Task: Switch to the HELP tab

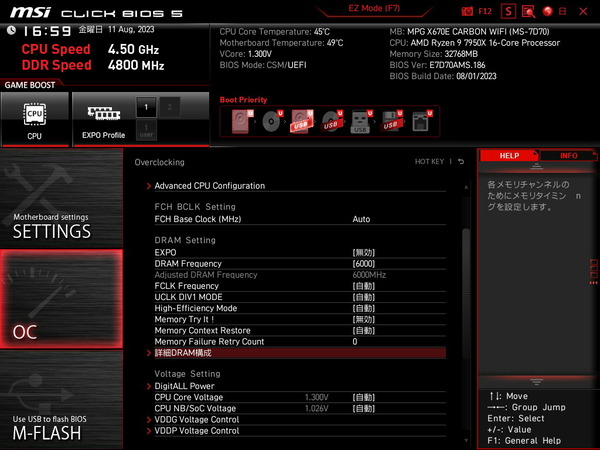Action: [509, 156]
